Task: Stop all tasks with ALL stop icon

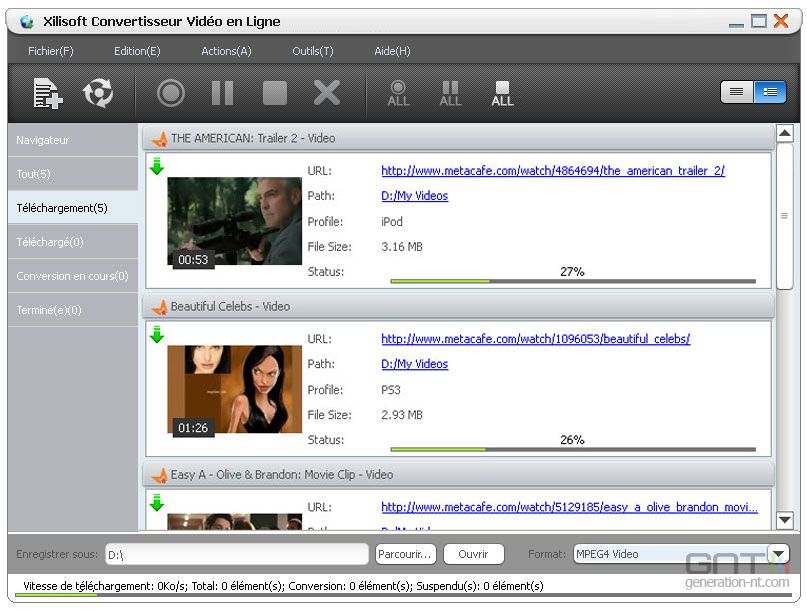Action: pos(502,94)
